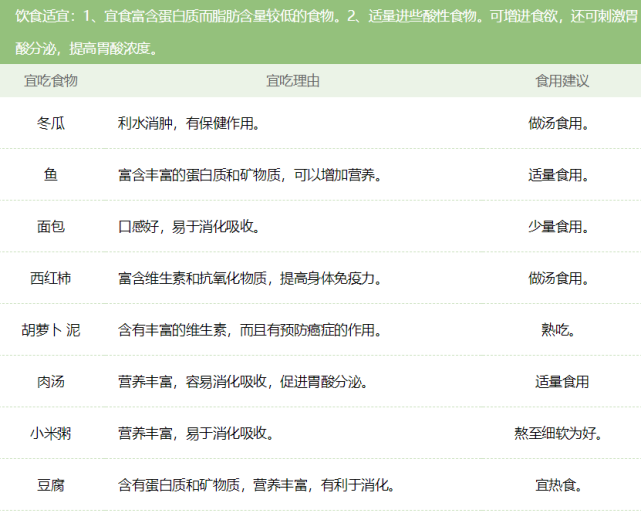Select 小米粥 reason 营养丰富，易于消化吸收
The image size is (641, 513).
196,433
